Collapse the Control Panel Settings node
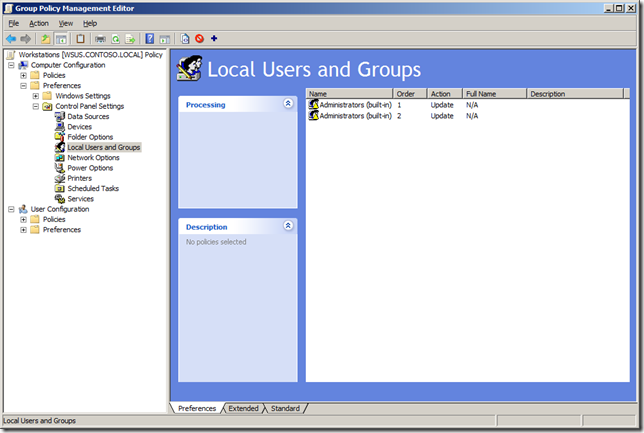This screenshot has width=644, height=433. [x=36, y=106]
